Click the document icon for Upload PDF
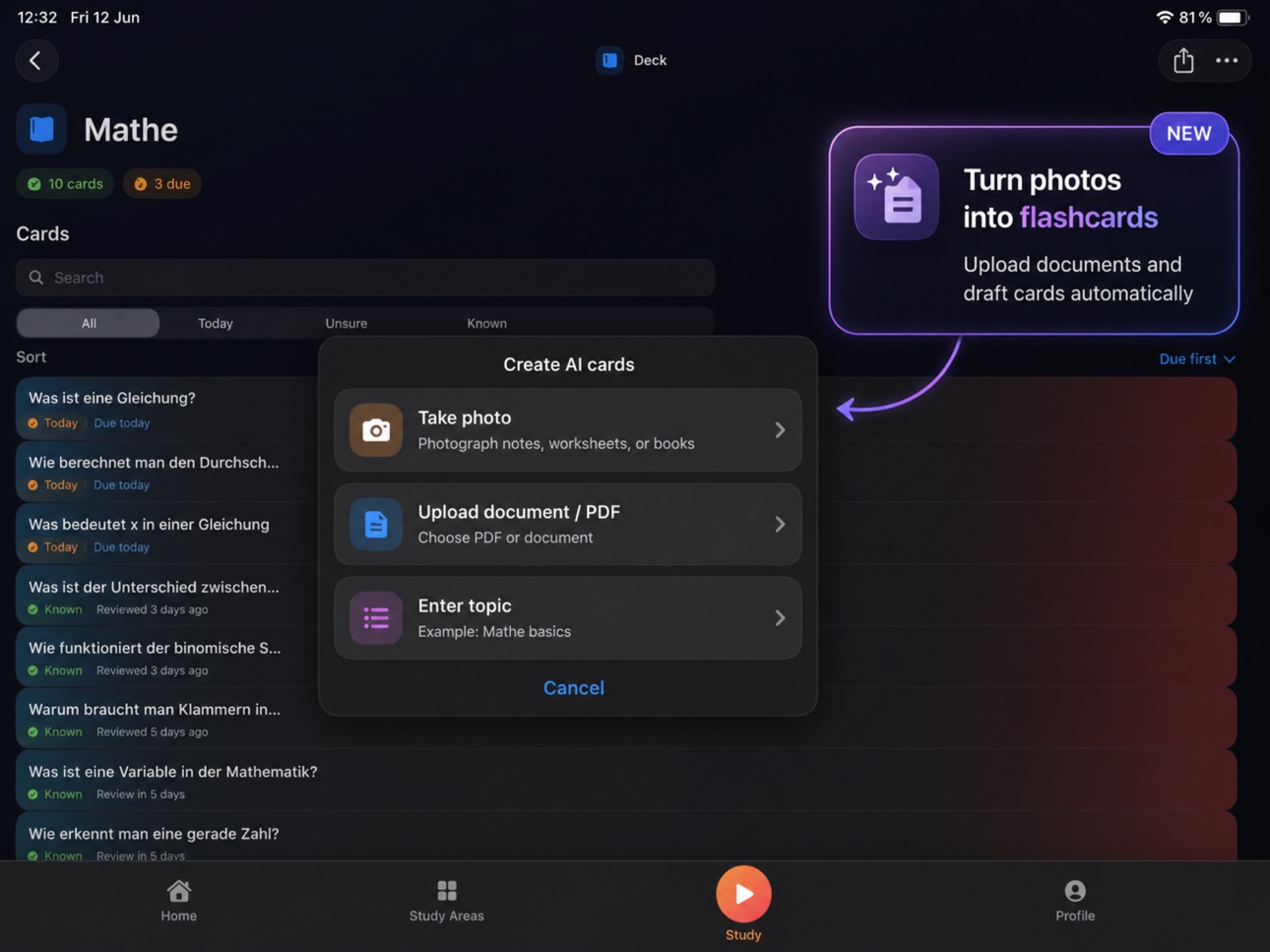 [376, 524]
